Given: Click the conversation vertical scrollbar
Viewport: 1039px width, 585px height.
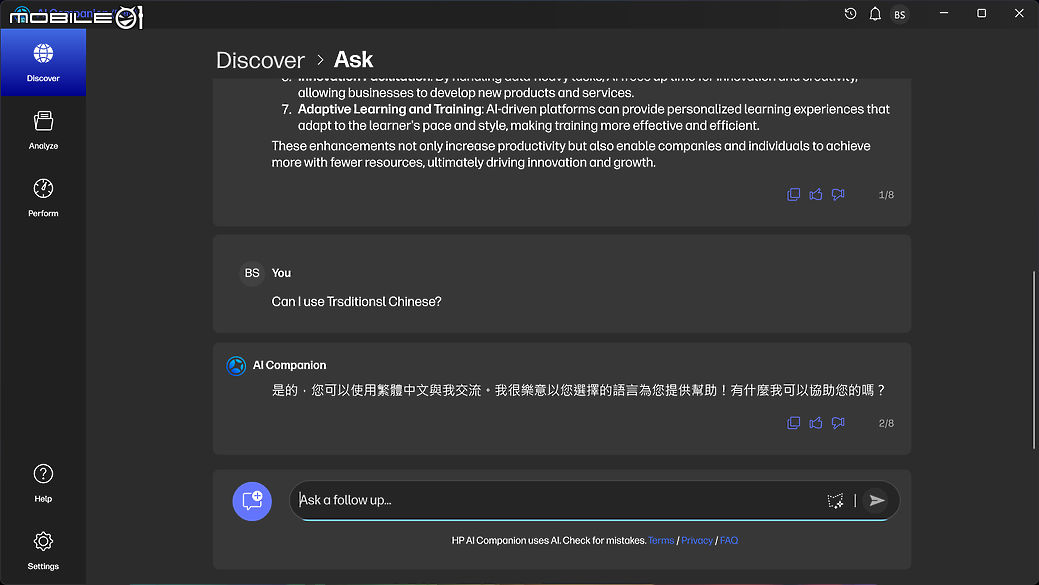Looking at the screenshot, I should 1033,360.
